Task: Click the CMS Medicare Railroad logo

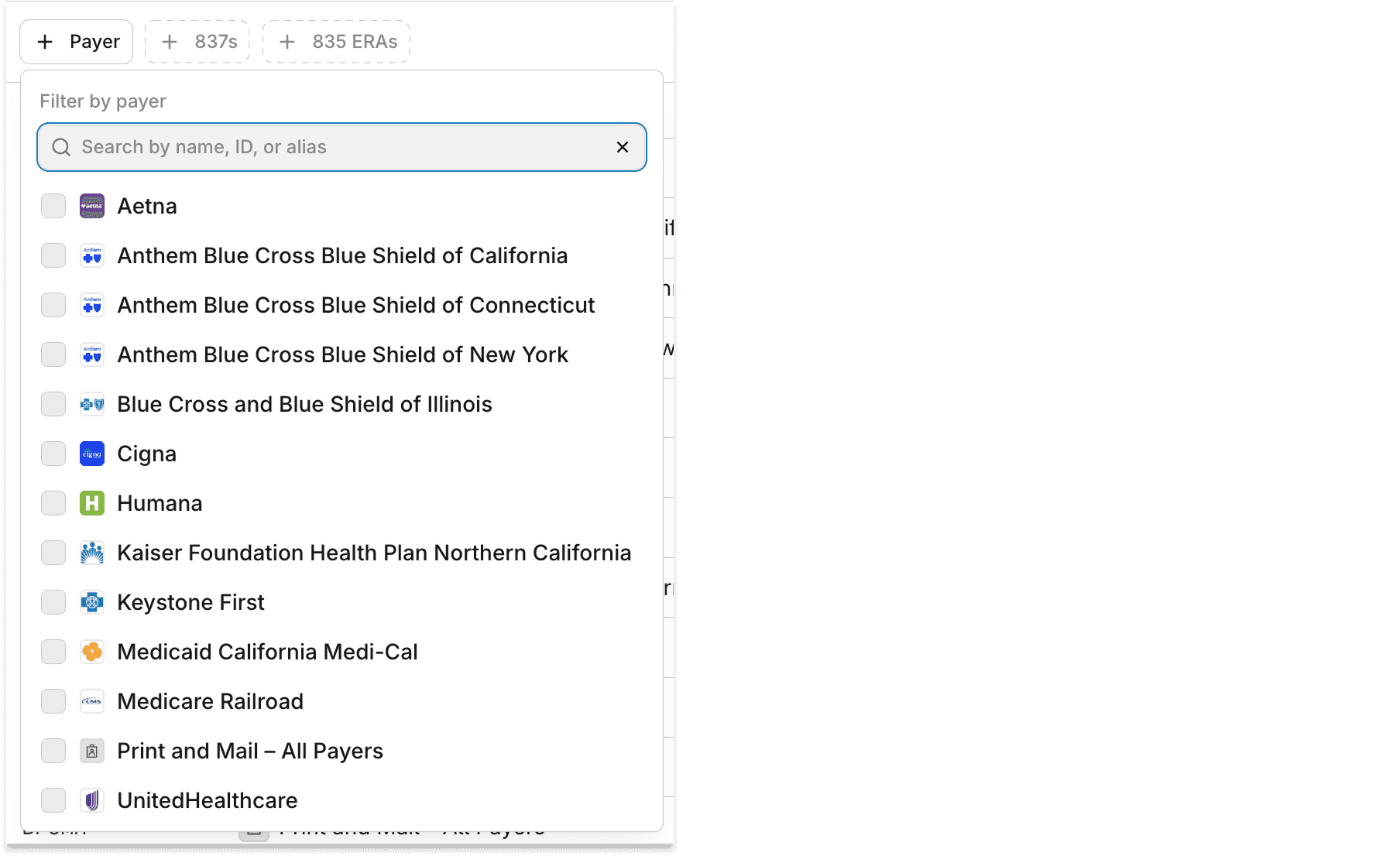Action: click(x=92, y=701)
